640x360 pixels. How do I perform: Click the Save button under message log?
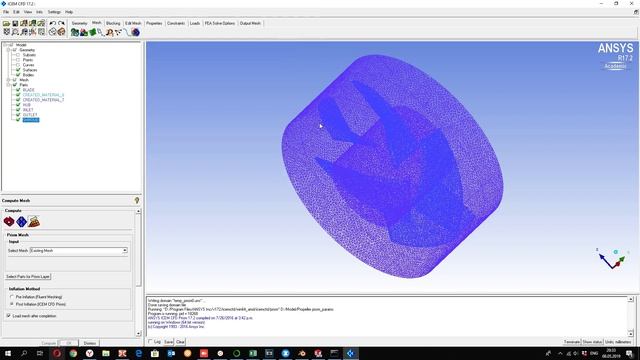click(169, 342)
